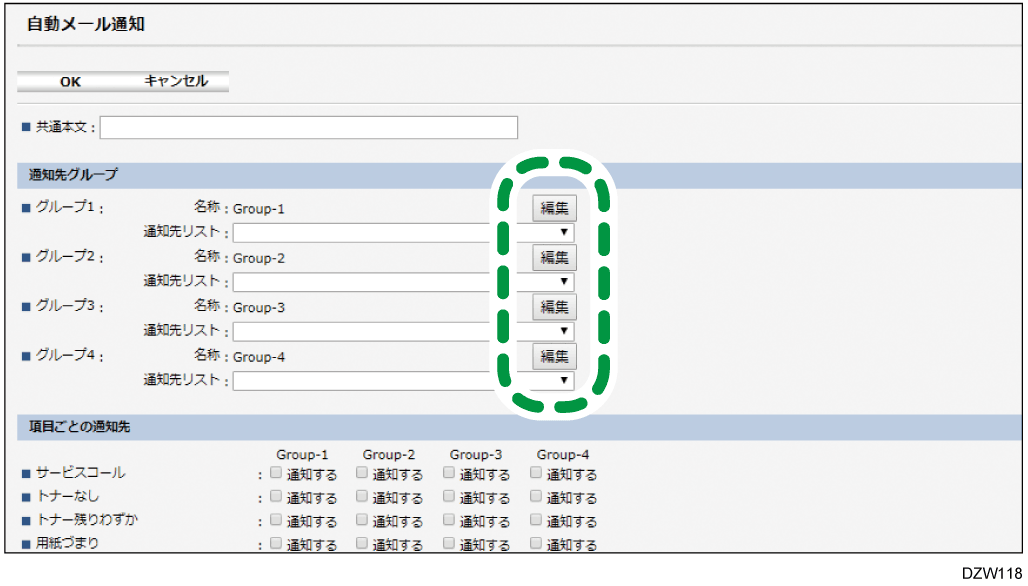
Task: Expand 通知先リスト dropdown for グループ2
Action: pyautogui.click(x=403, y=282)
